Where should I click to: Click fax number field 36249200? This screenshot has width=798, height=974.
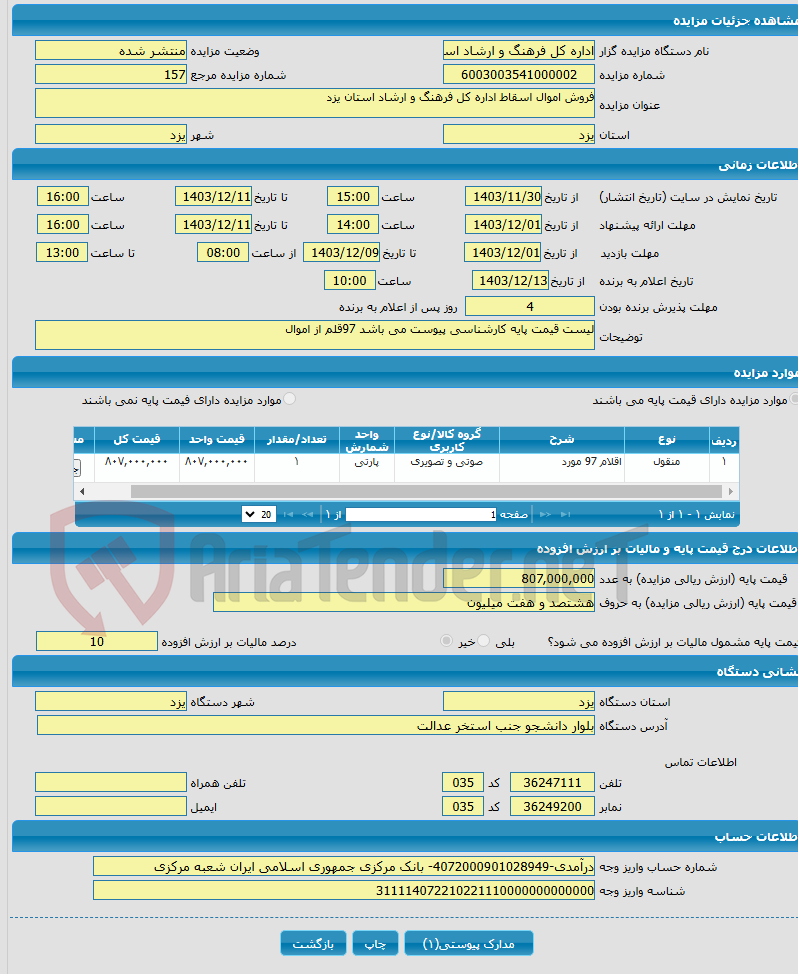click(552, 806)
